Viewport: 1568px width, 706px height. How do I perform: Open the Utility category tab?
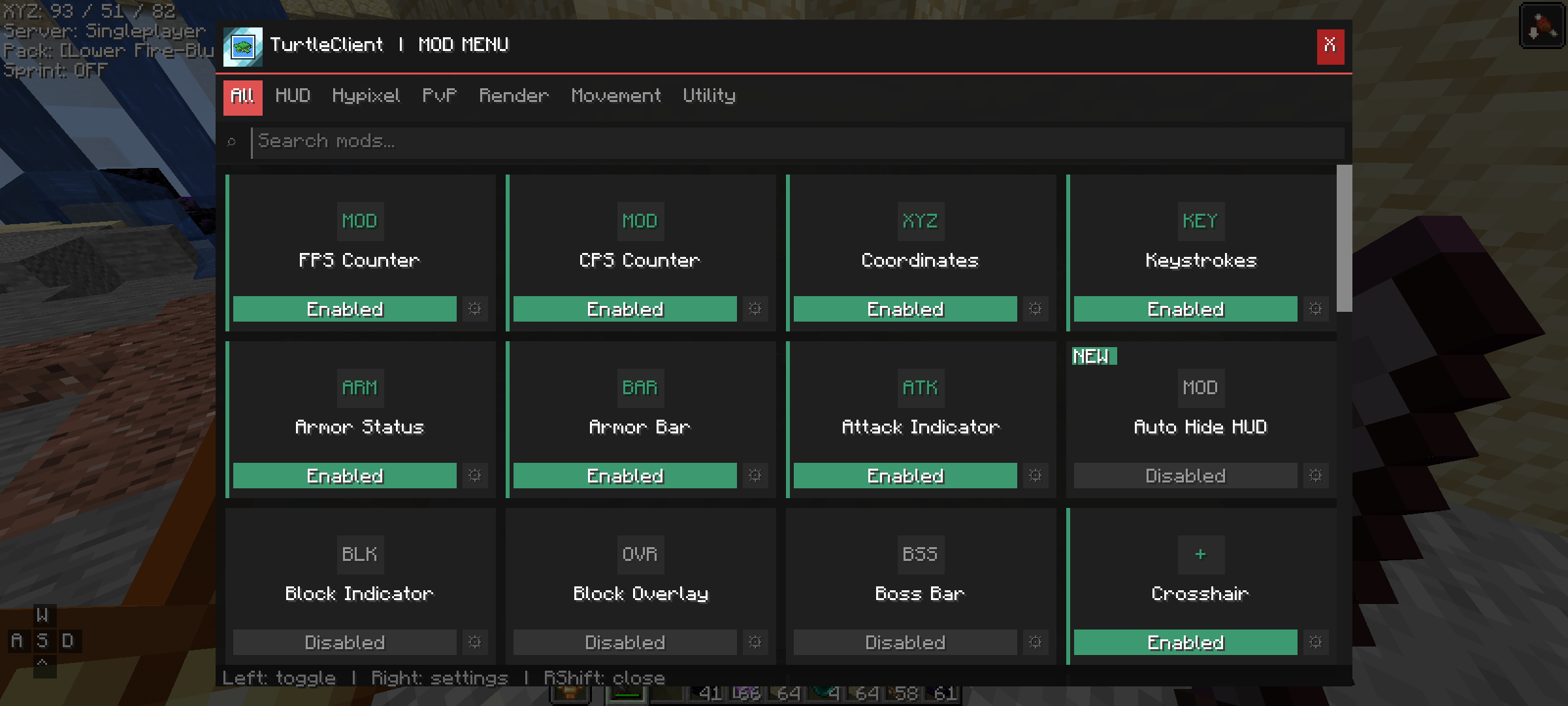710,96
